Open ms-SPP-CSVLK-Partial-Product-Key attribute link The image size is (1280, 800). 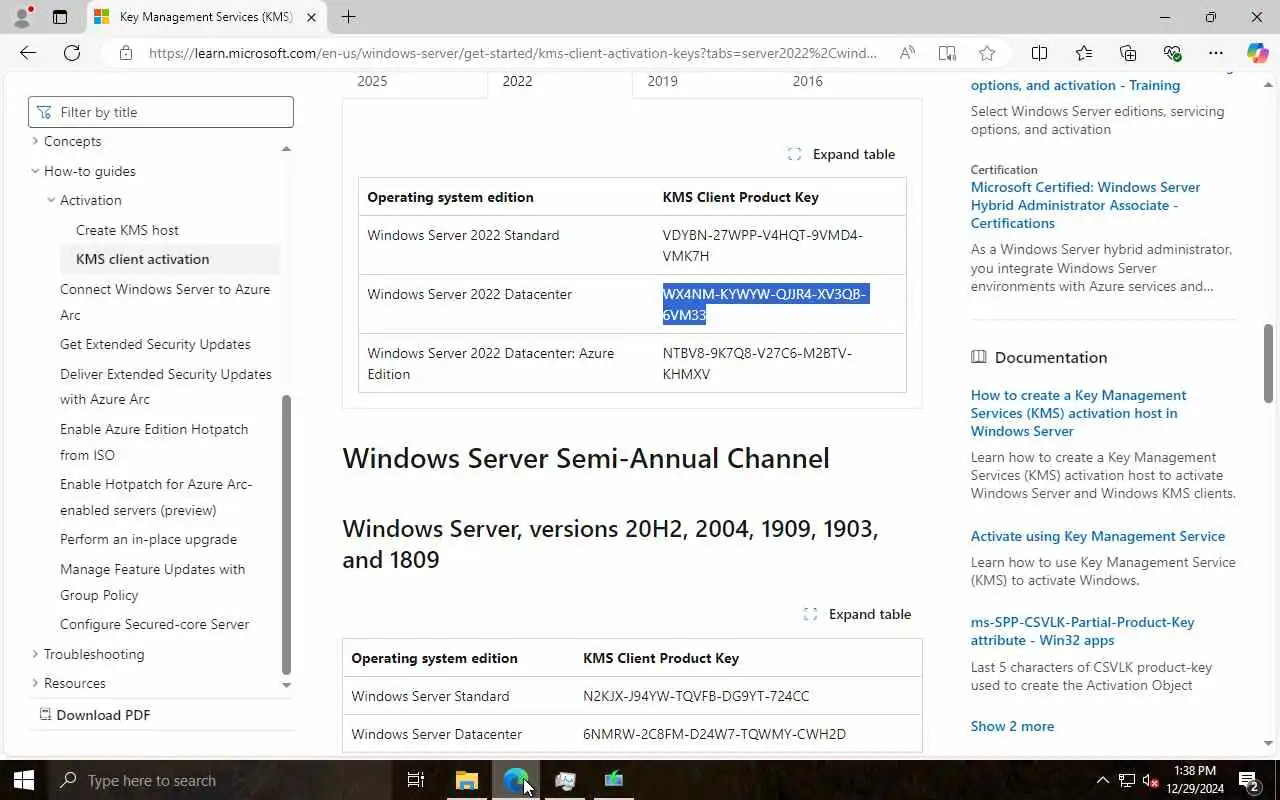pos(1082,631)
